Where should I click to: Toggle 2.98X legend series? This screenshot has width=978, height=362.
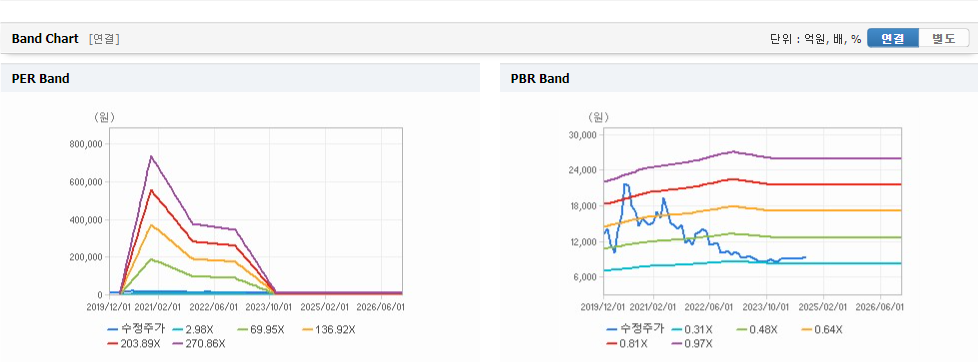[197, 329]
